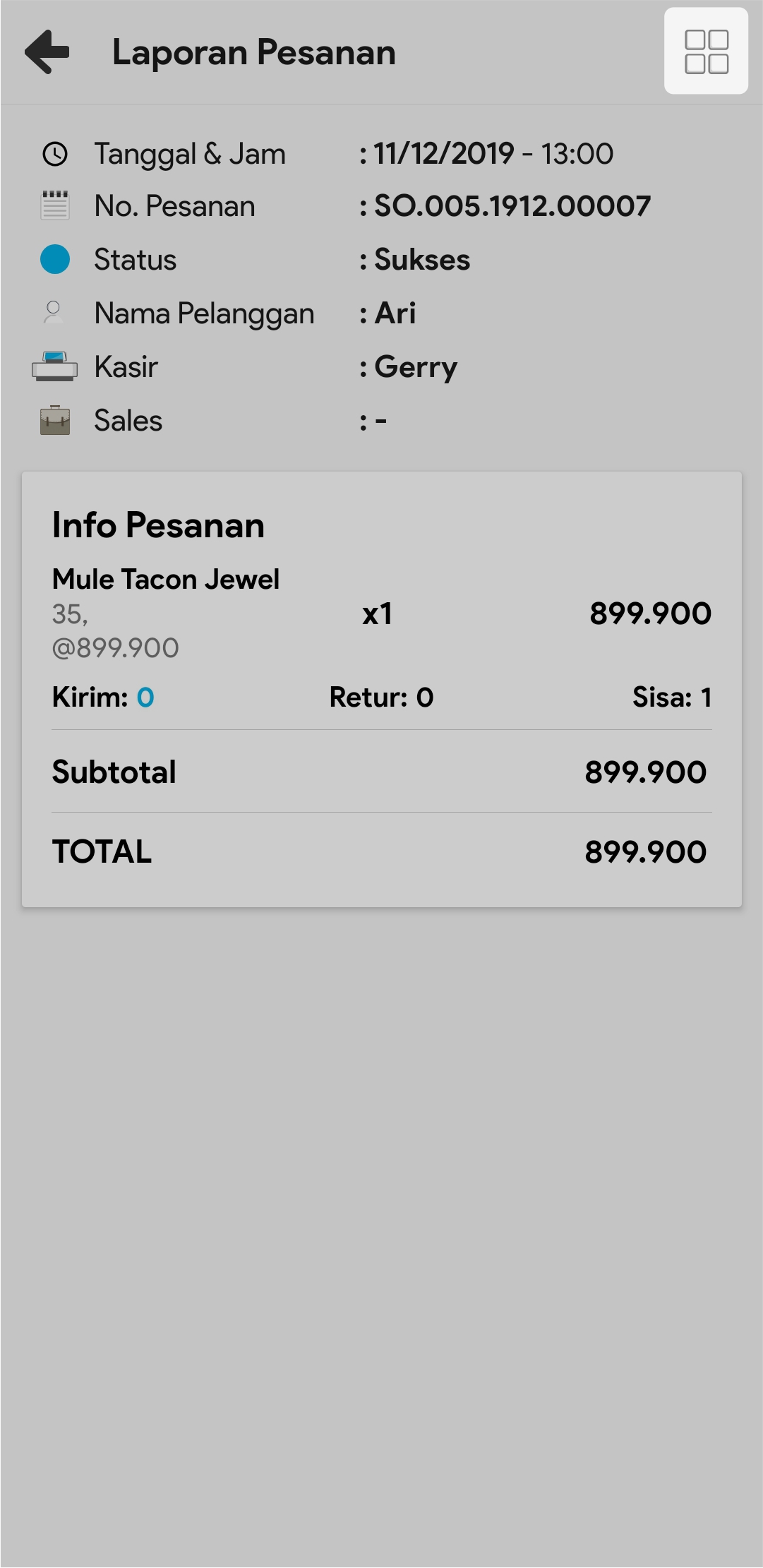
Task: Click the TOTAL amount 899.900
Action: (x=645, y=852)
